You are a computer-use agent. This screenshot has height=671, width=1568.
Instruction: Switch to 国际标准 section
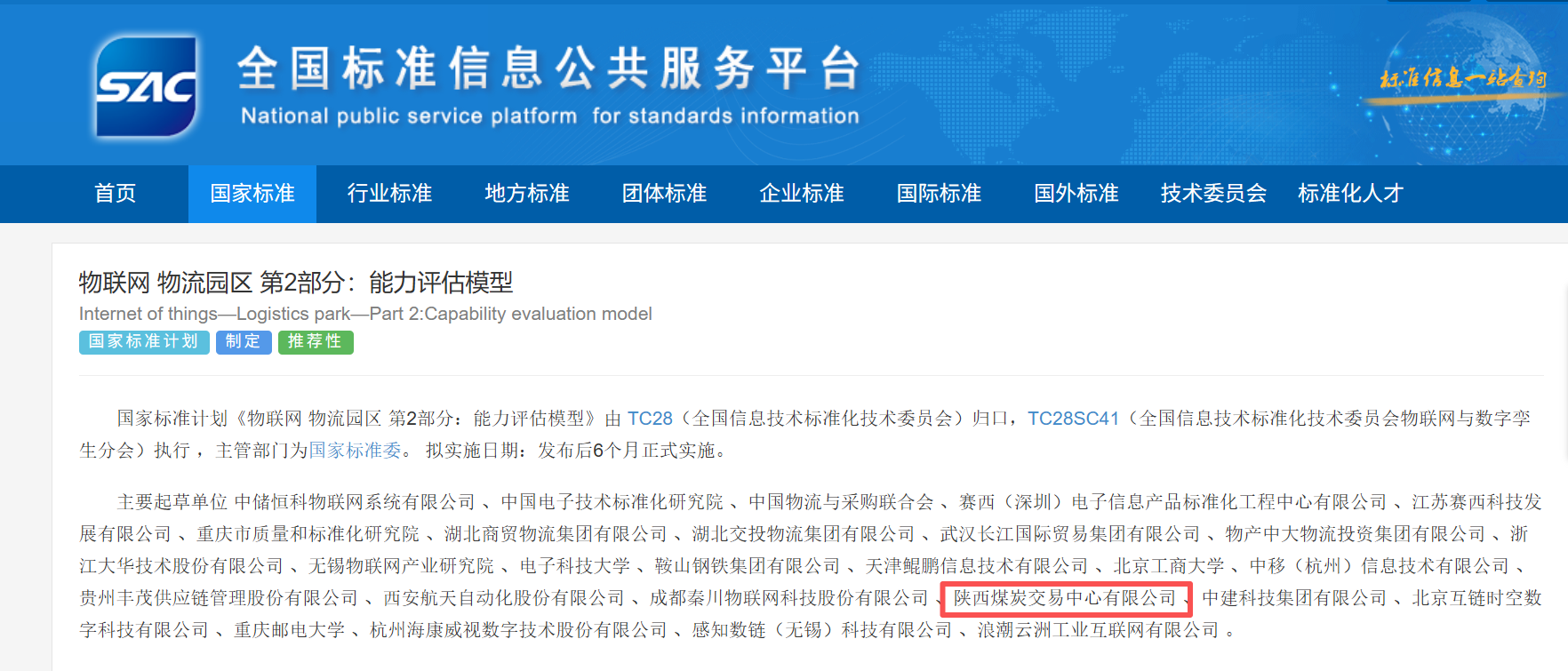pos(939,194)
